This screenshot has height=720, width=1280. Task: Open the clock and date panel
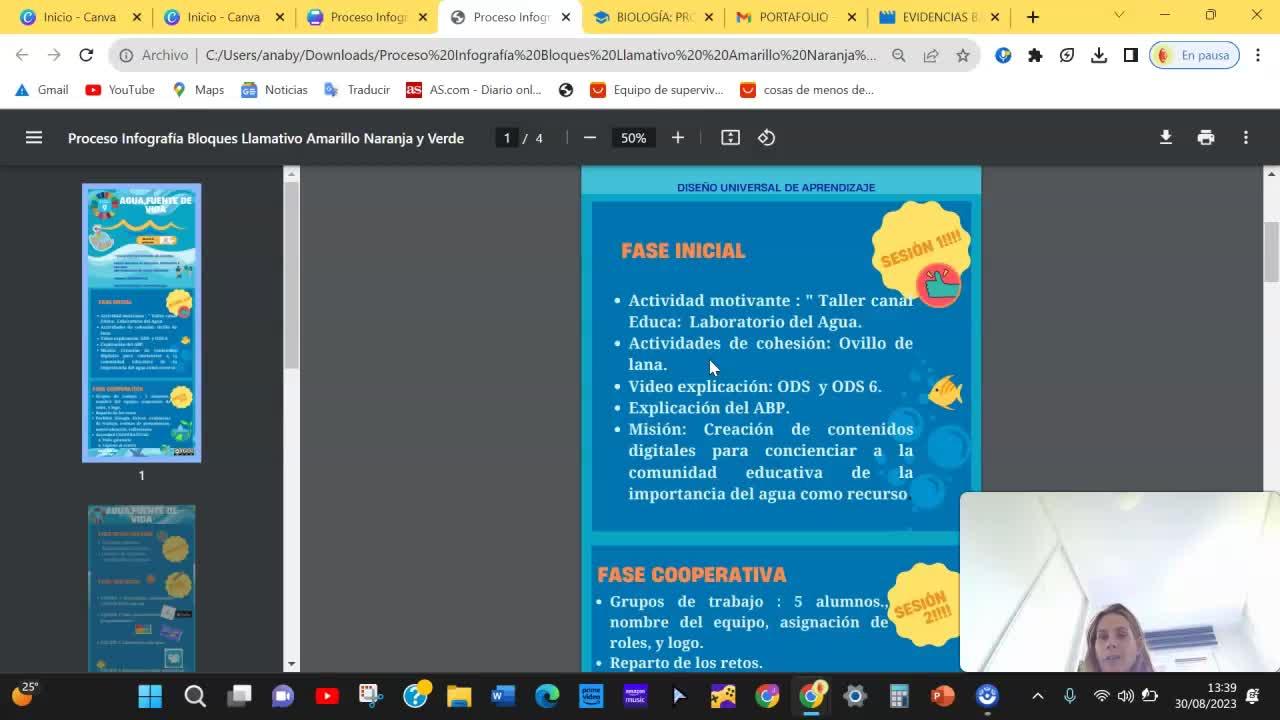(1206, 696)
